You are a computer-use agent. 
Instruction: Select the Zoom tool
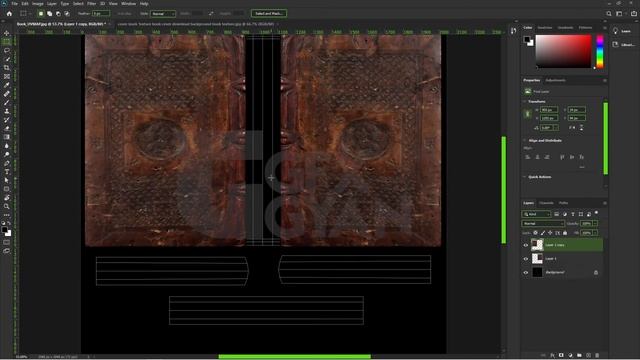(x=7, y=207)
